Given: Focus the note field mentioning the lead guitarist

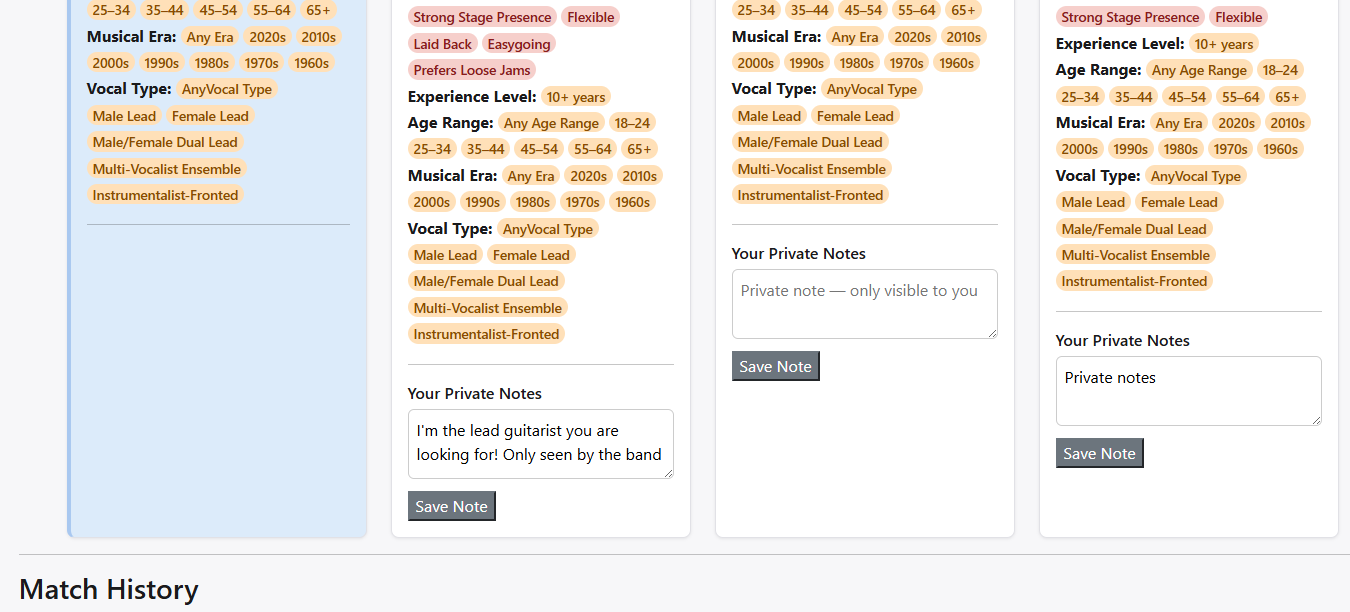Looking at the screenshot, I should (540, 443).
